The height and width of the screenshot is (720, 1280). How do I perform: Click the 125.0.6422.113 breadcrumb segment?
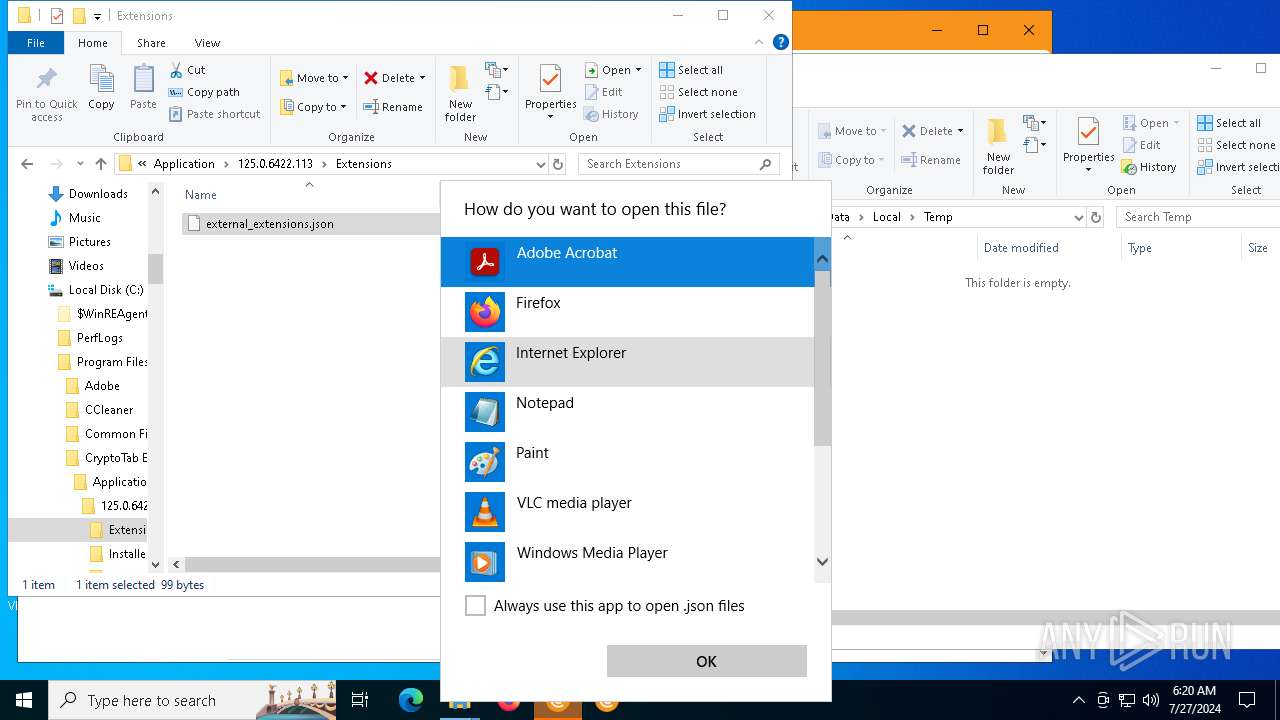coord(275,164)
